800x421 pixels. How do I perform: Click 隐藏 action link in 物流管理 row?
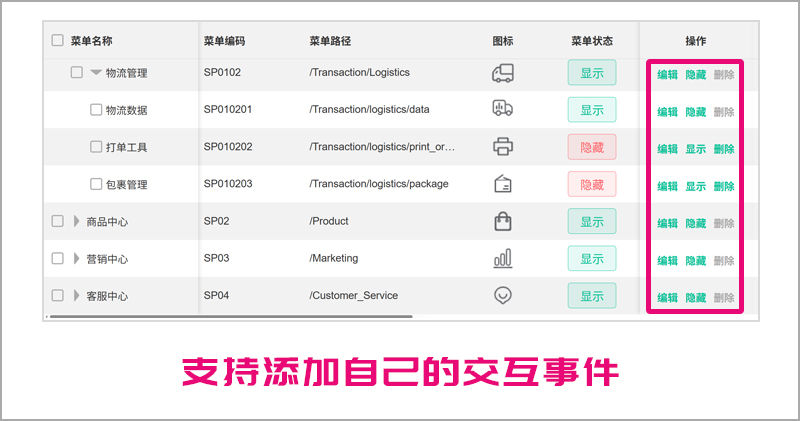(695, 75)
